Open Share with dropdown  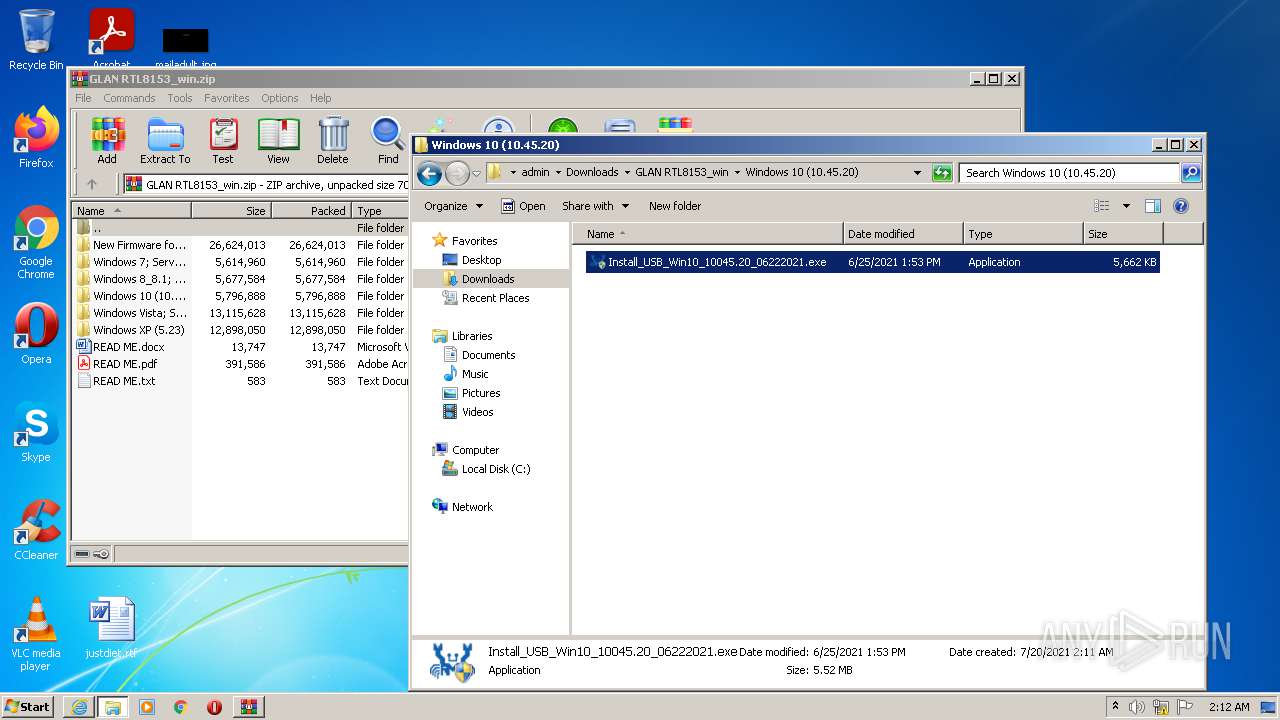click(x=596, y=206)
